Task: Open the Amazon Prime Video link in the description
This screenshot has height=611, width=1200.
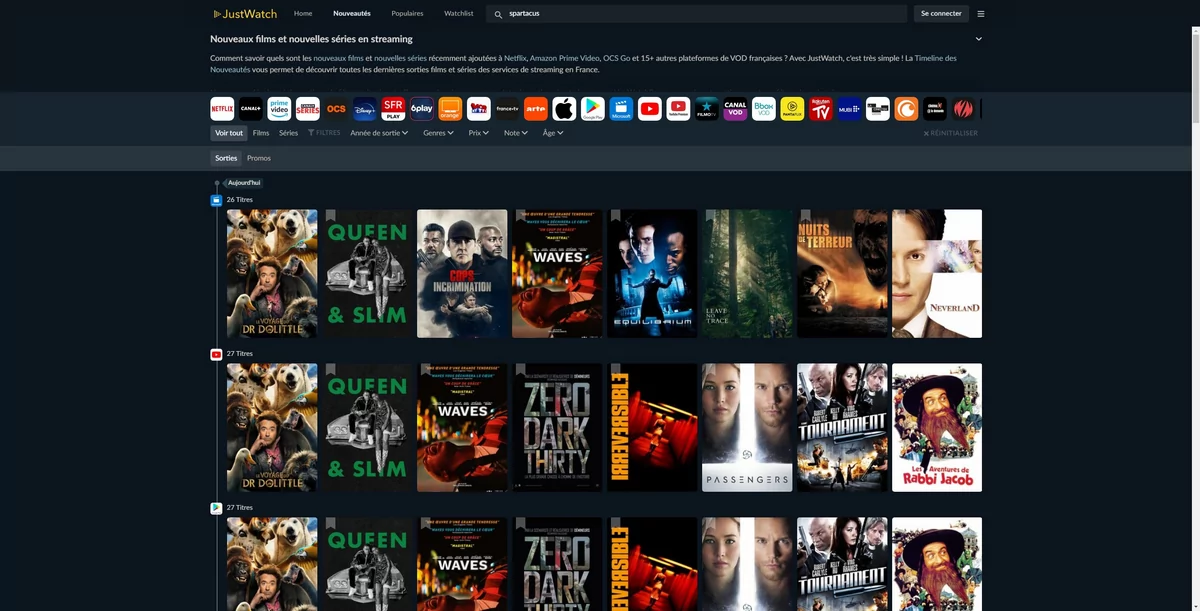Action: pyautogui.click(x=564, y=58)
